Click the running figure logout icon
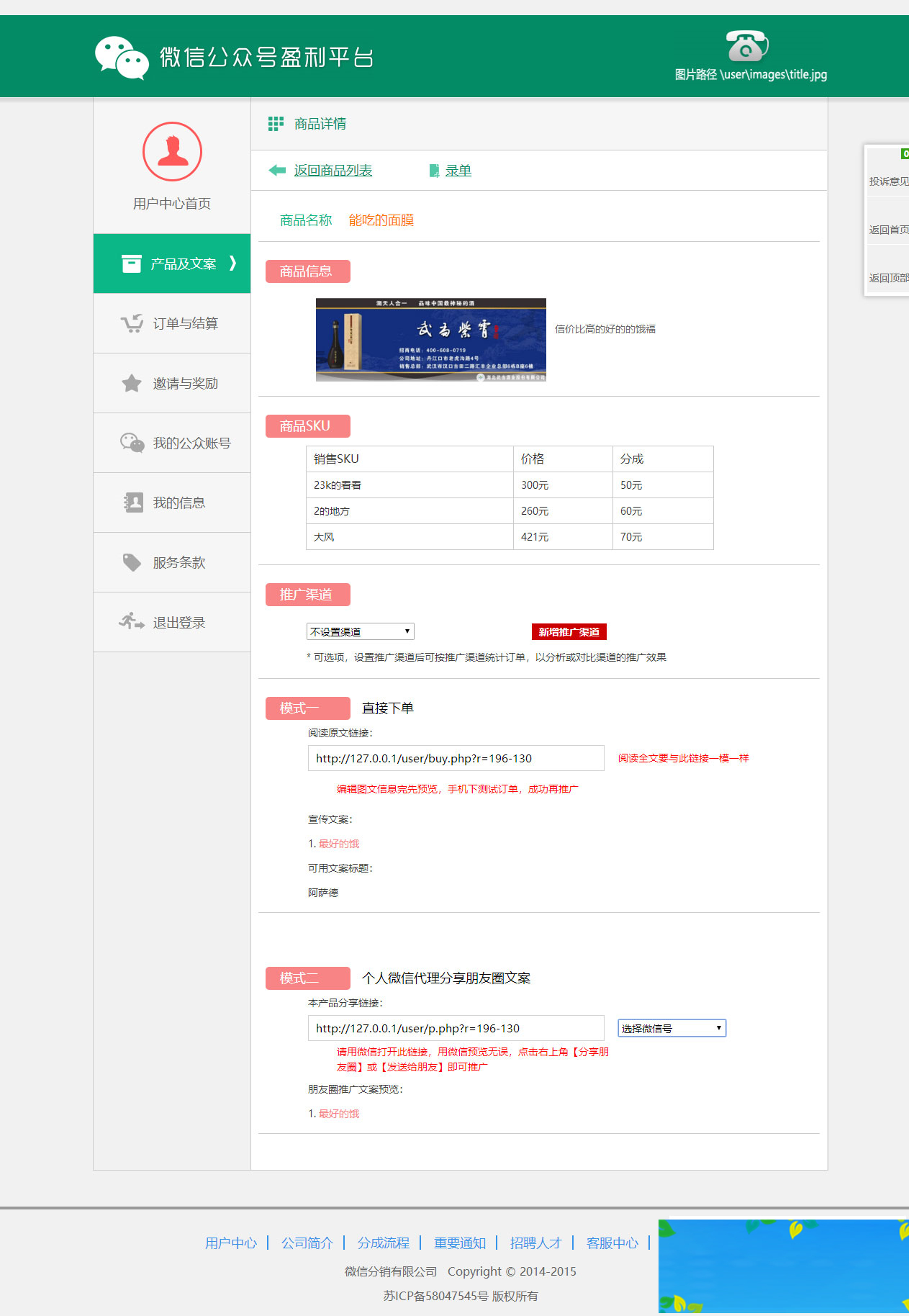The height and width of the screenshot is (1316, 909). coord(132,622)
